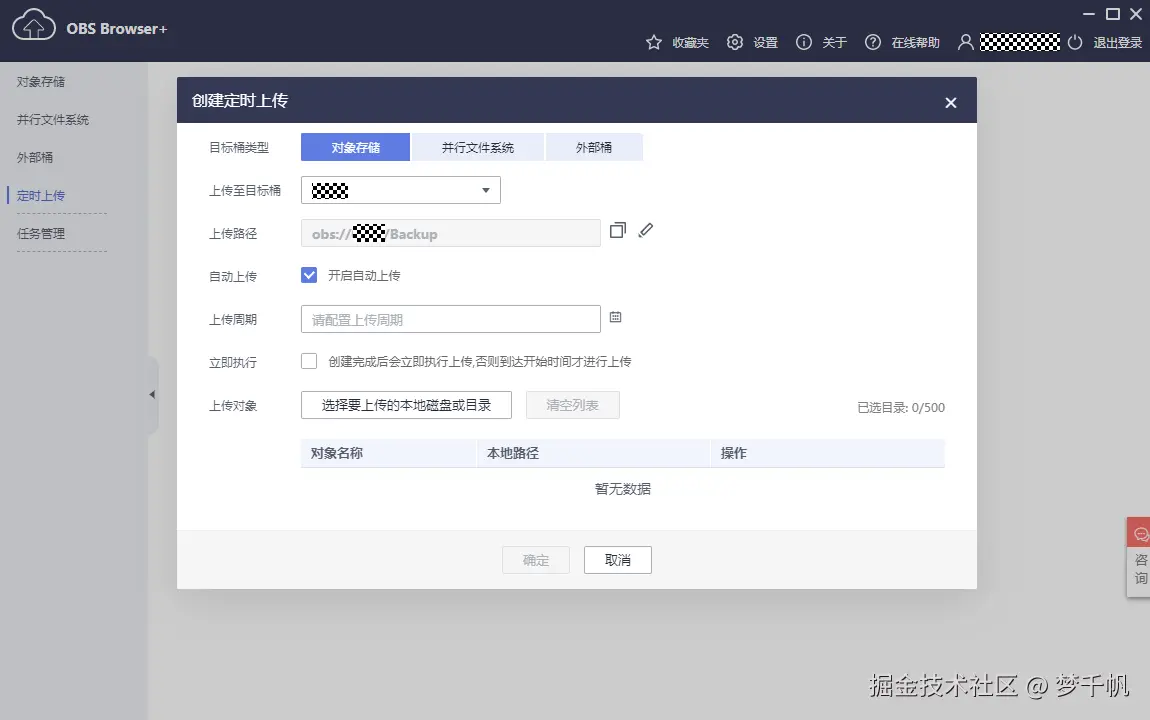The height and width of the screenshot is (720, 1150).
Task: Click the user account avatar icon
Action: click(x=966, y=43)
